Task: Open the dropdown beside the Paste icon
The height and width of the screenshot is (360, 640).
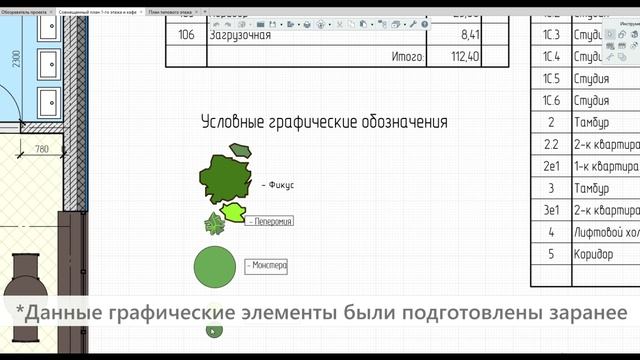Action: point(372,25)
